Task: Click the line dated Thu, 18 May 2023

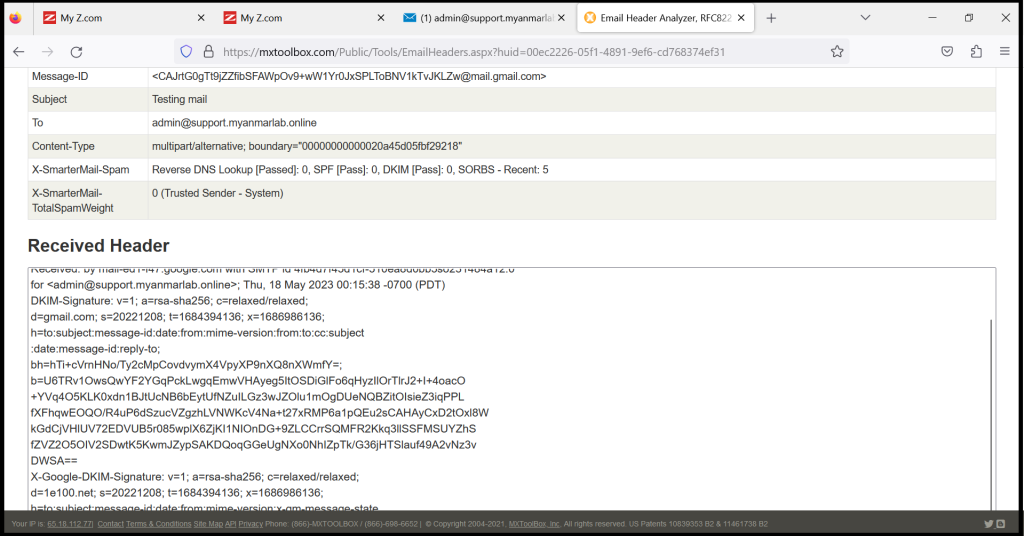Action: [238, 285]
